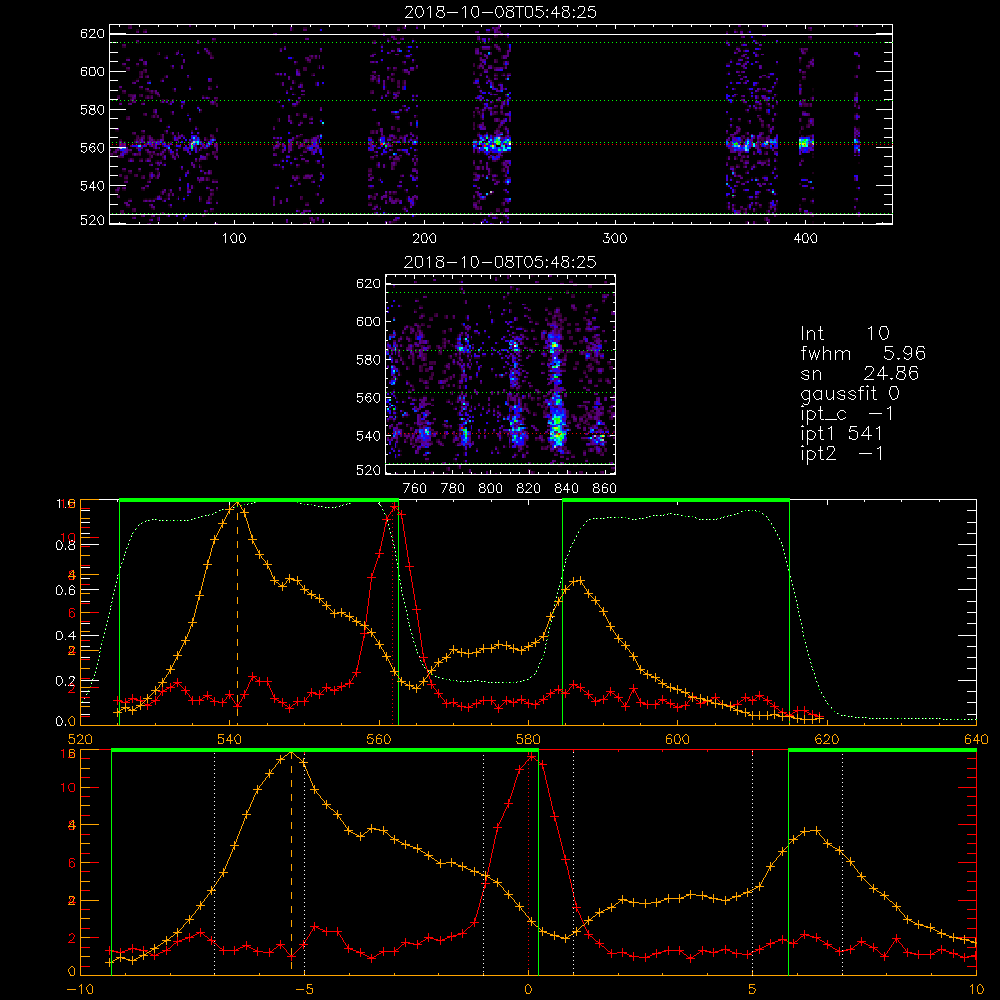Select the 'ipt2 -1' readout line
This screenshot has width=1000, height=1000.
(x=841, y=453)
